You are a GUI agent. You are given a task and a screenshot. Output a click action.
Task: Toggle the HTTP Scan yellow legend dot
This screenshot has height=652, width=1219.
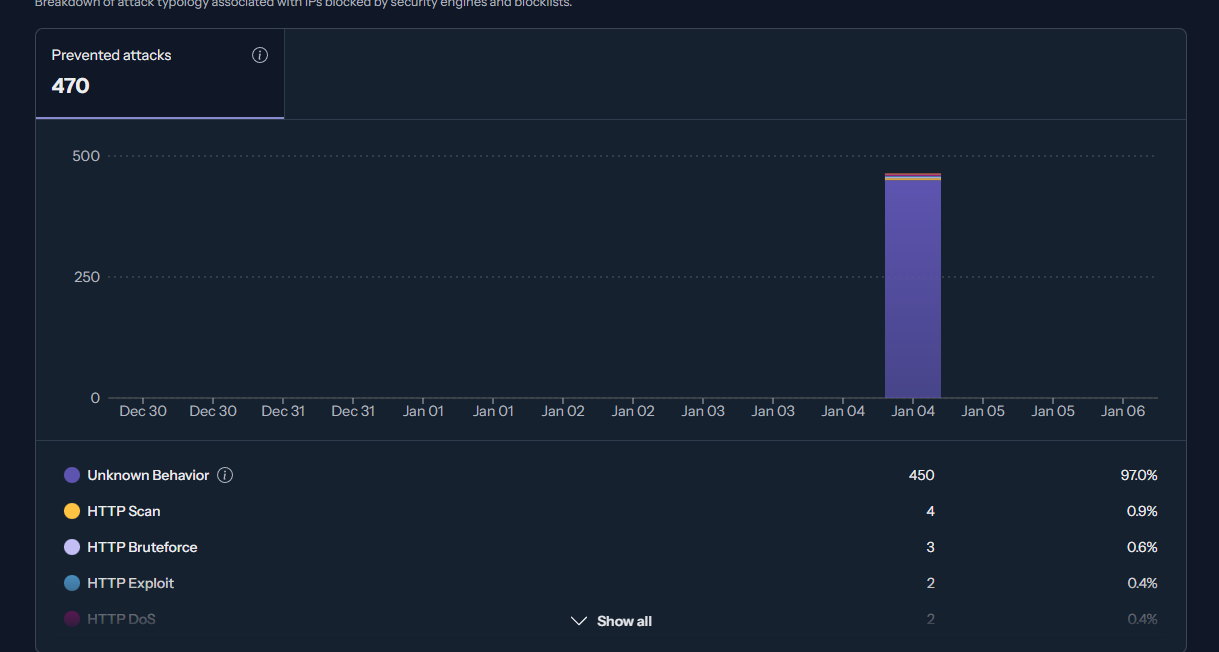point(72,511)
